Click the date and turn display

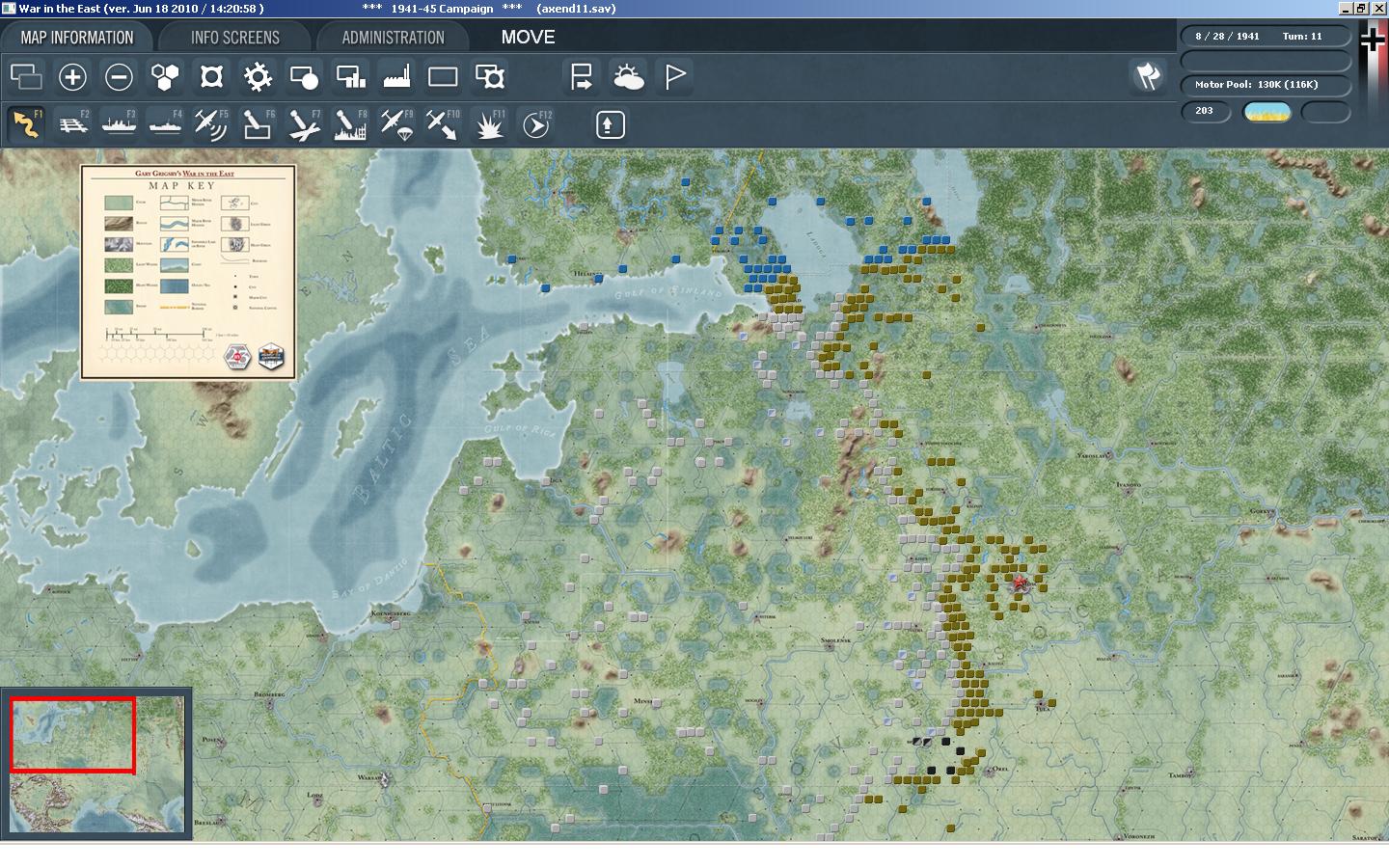point(1266,37)
